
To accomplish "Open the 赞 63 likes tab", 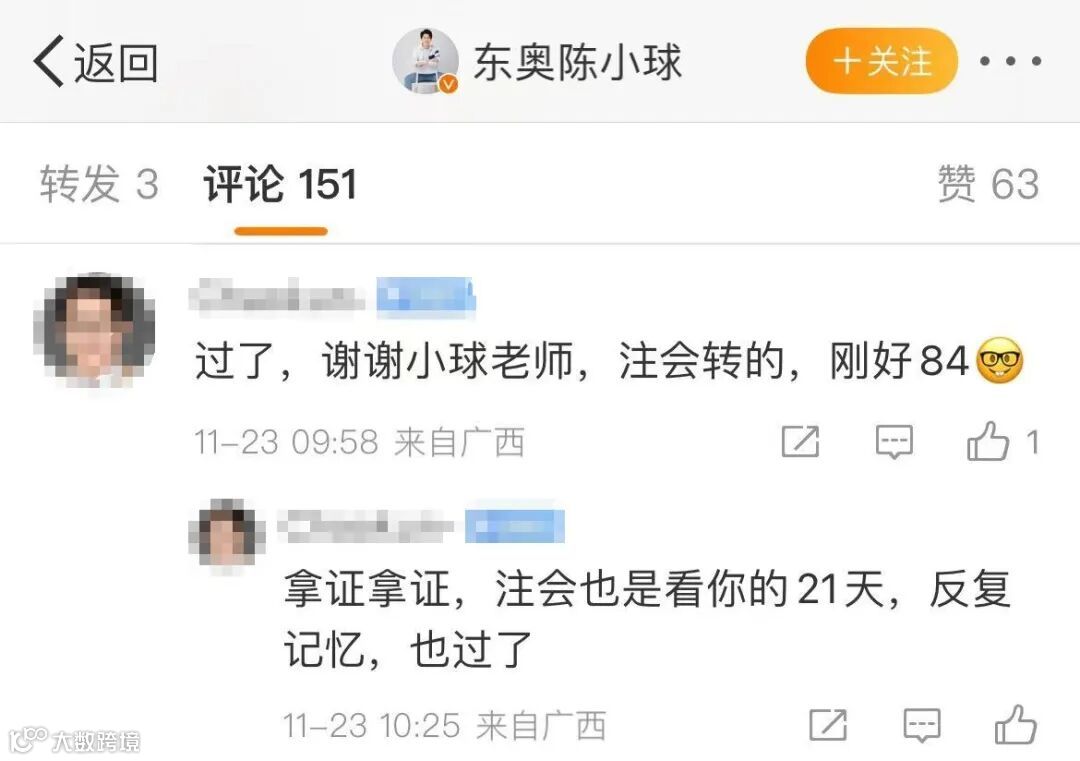I will click(x=988, y=184).
